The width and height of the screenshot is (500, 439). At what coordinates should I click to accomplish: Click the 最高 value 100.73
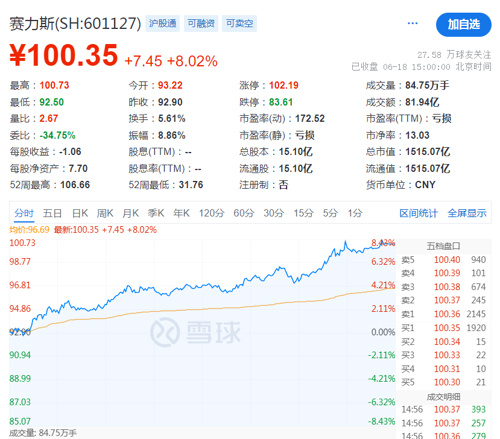pos(54,85)
